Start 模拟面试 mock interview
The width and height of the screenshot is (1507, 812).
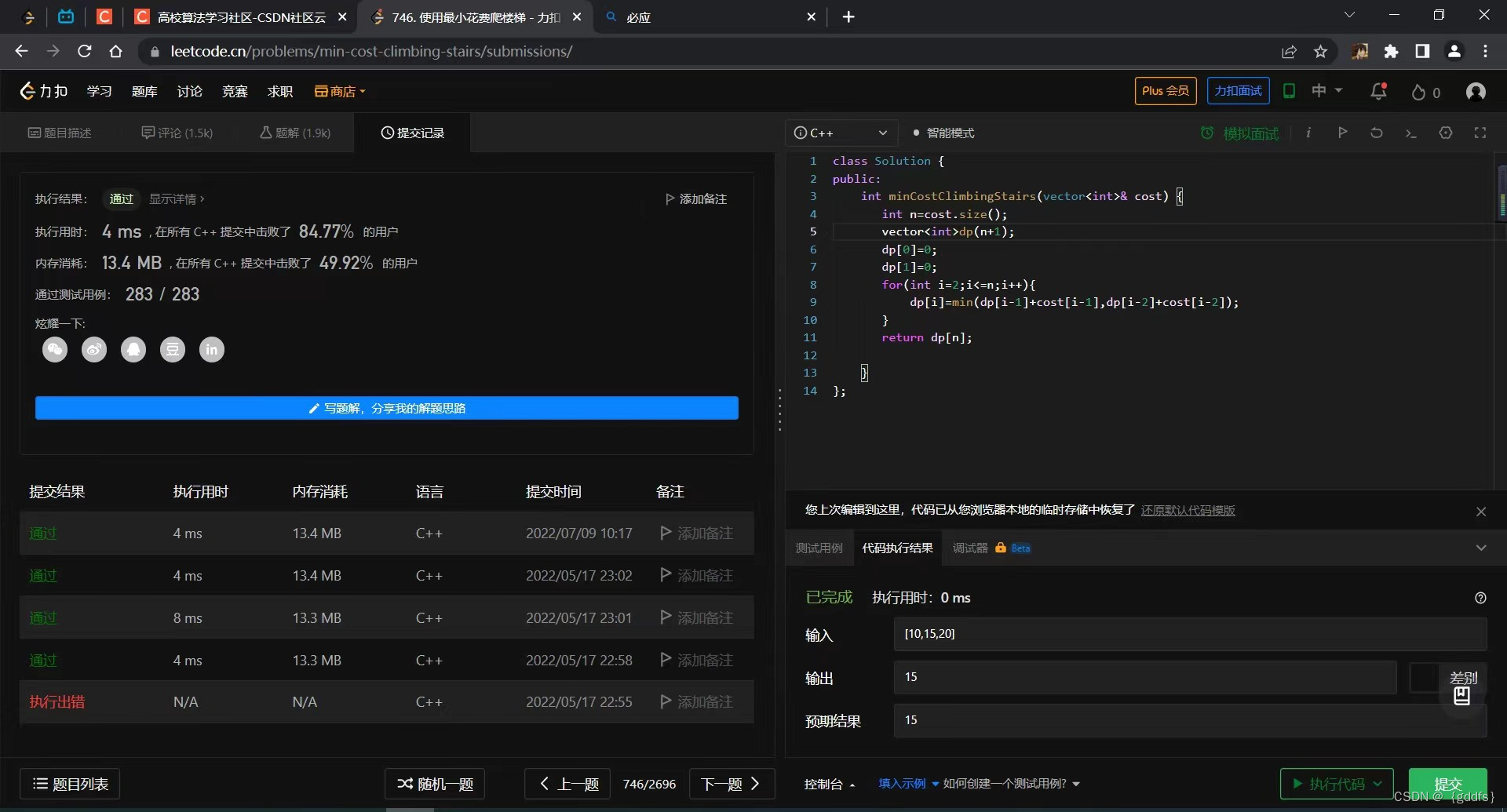tap(1240, 133)
